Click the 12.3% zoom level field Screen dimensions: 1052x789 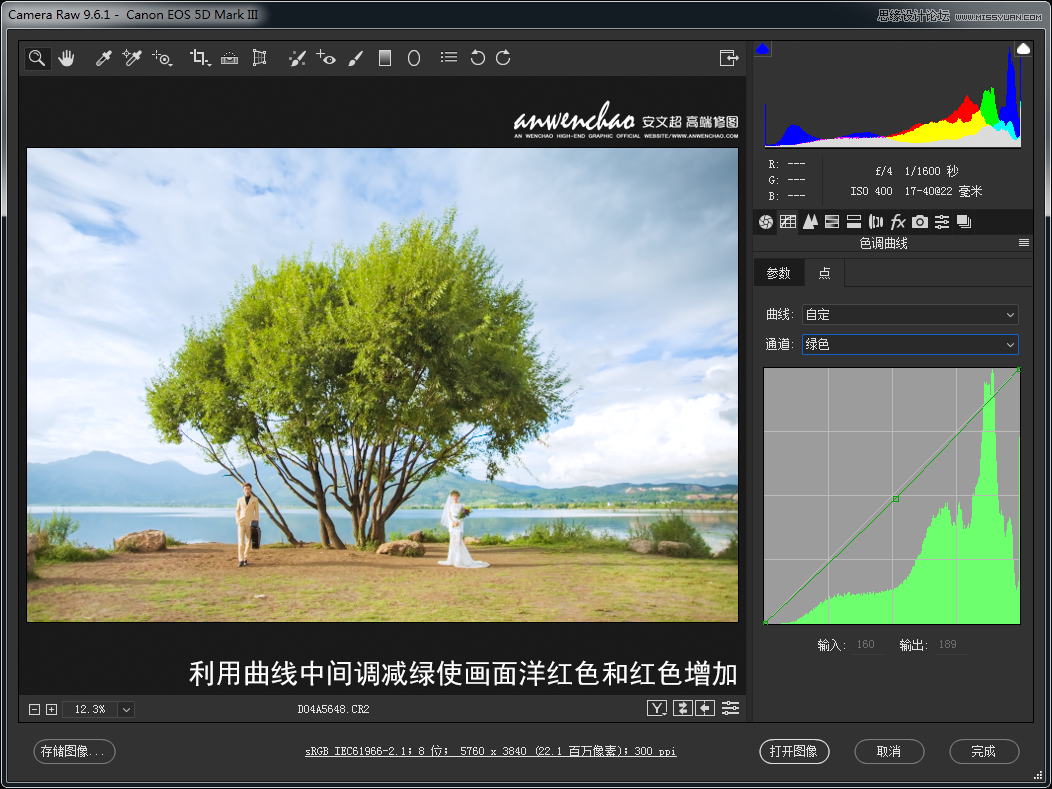pyautogui.click(x=90, y=709)
